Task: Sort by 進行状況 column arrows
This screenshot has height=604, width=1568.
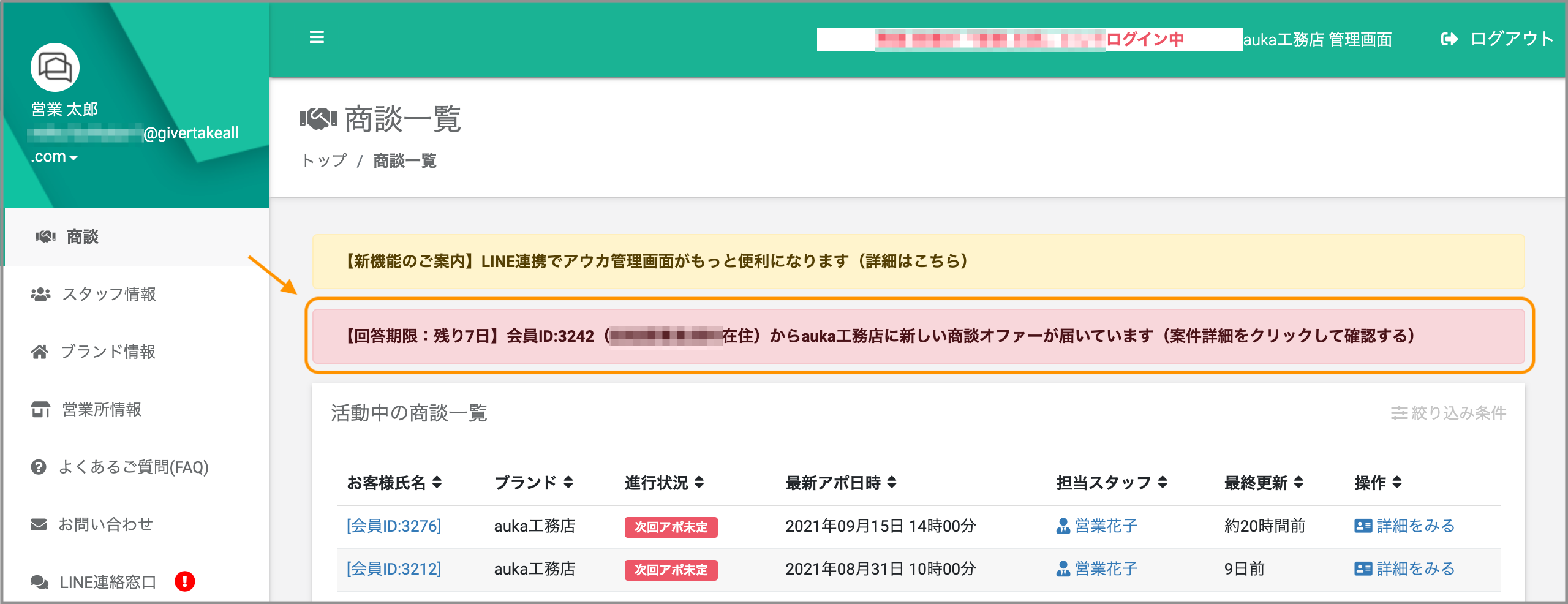Action: [699, 483]
